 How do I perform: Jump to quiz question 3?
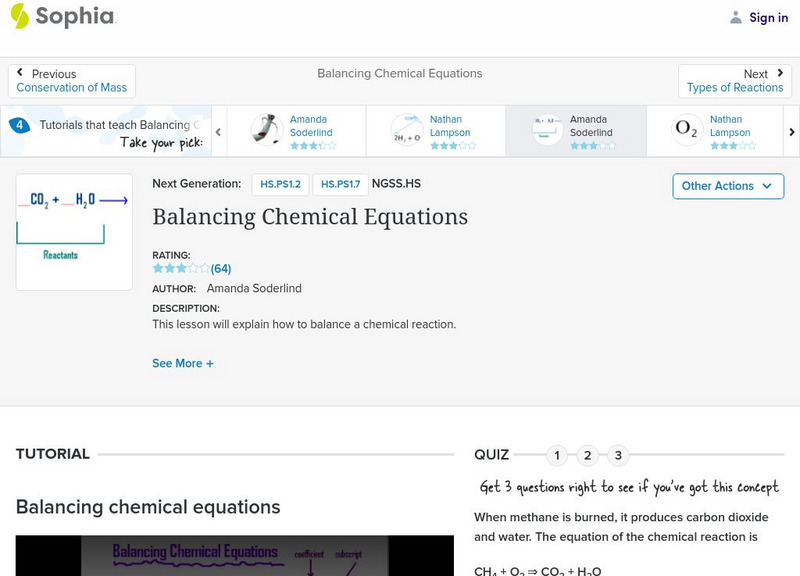(x=618, y=456)
